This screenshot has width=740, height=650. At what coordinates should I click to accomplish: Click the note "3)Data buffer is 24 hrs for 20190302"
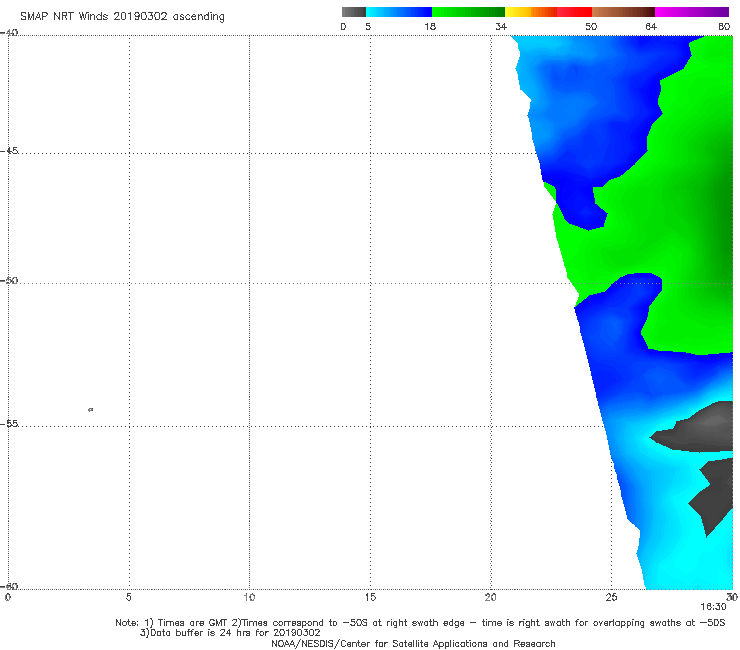[230, 633]
